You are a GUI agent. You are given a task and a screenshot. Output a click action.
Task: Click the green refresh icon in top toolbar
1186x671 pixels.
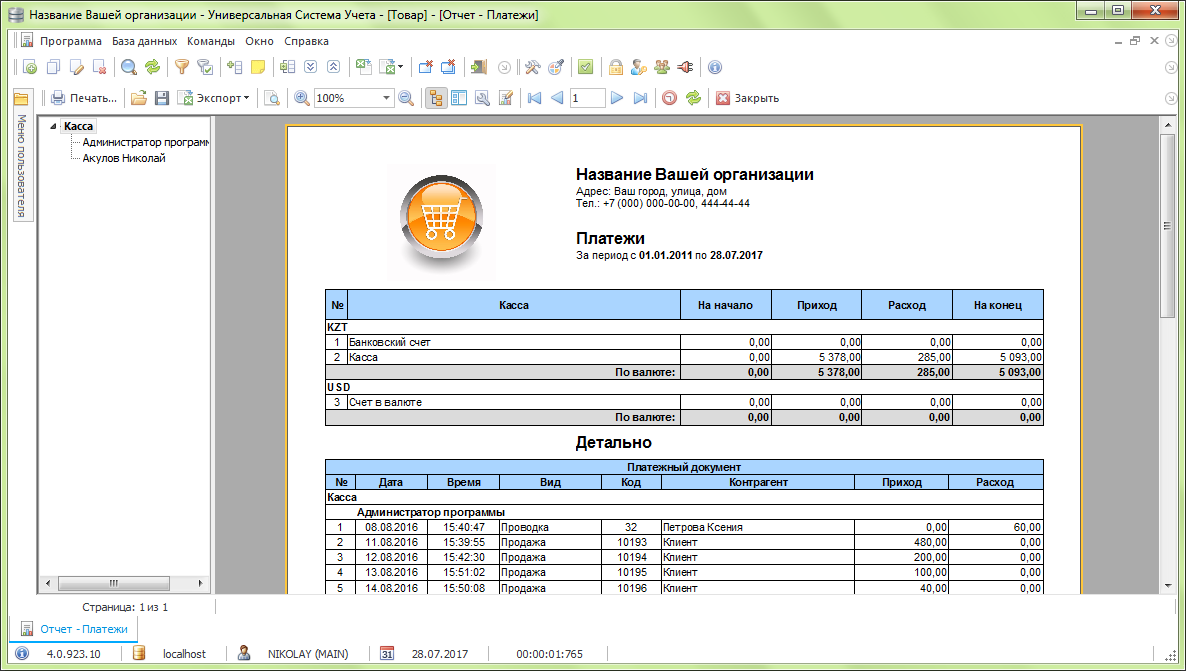coord(153,67)
